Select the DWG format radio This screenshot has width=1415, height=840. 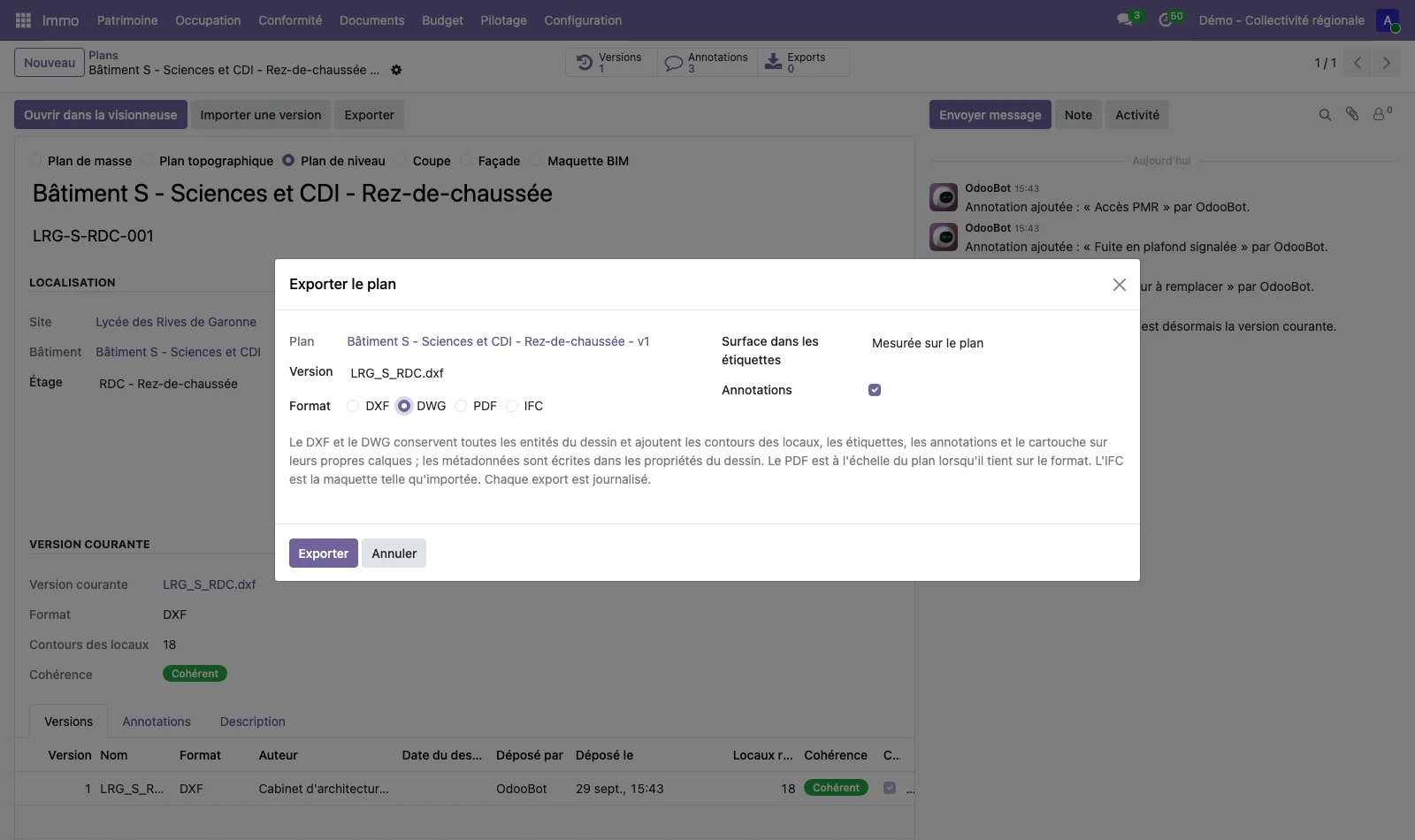(x=404, y=406)
